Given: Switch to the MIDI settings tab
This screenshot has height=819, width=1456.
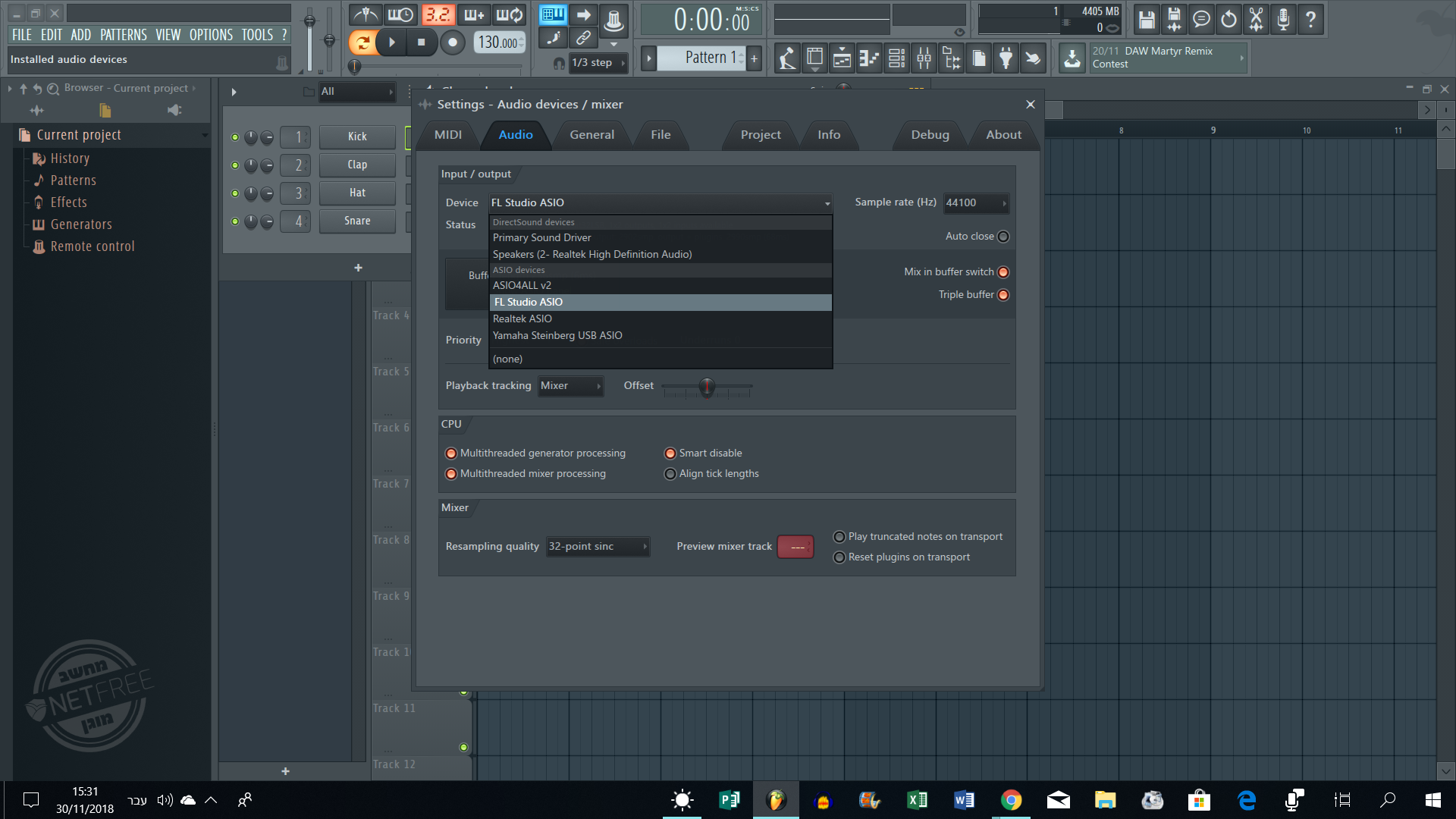Looking at the screenshot, I should (447, 135).
